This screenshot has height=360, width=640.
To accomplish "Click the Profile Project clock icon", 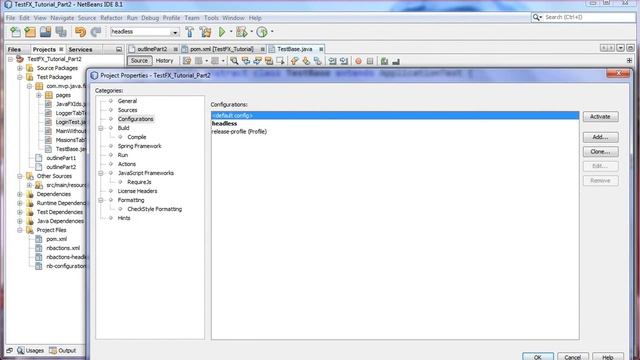I will pyautogui.click(x=262, y=32).
